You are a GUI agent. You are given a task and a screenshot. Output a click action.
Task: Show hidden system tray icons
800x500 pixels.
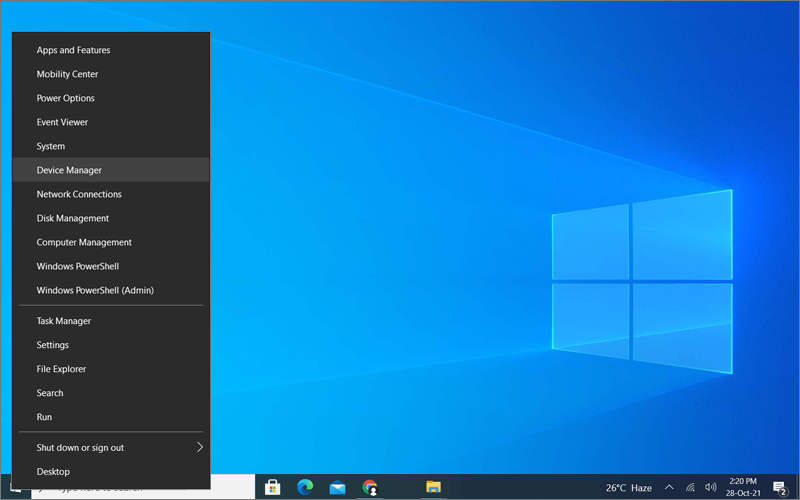tap(669, 488)
